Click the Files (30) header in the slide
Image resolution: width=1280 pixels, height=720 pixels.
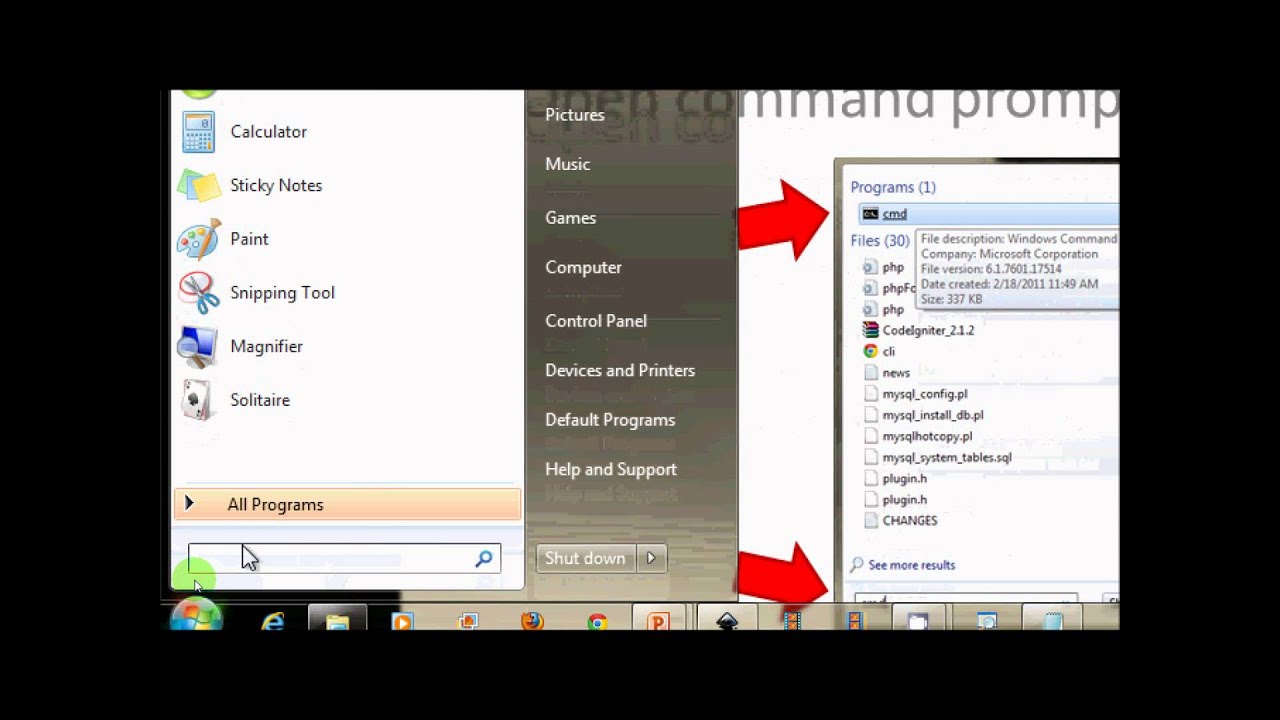point(880,240)
